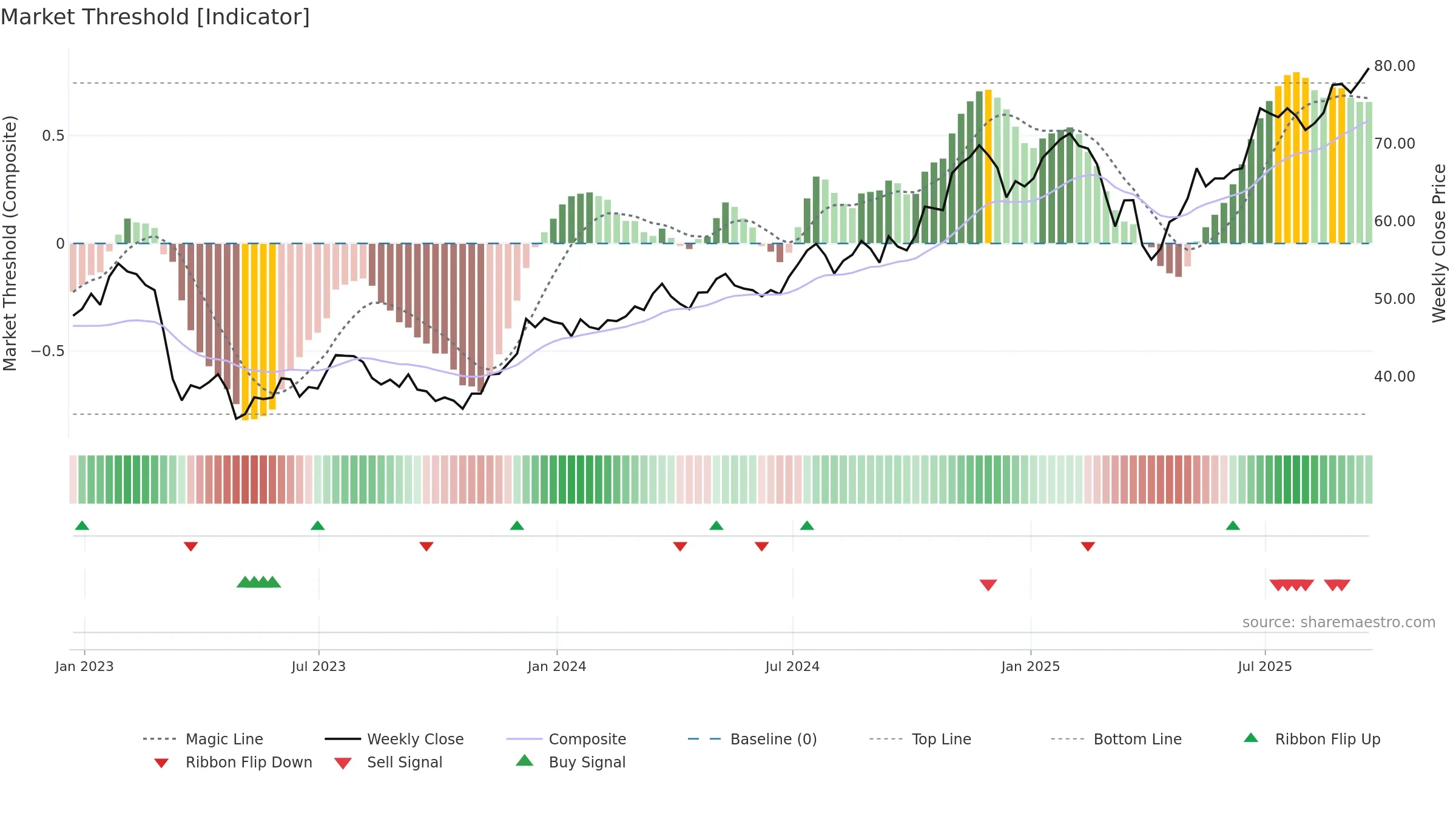Toggle the Buy Signal legend entry
The height and width of the screenshot is (819, 1456).
pos(570,762)
